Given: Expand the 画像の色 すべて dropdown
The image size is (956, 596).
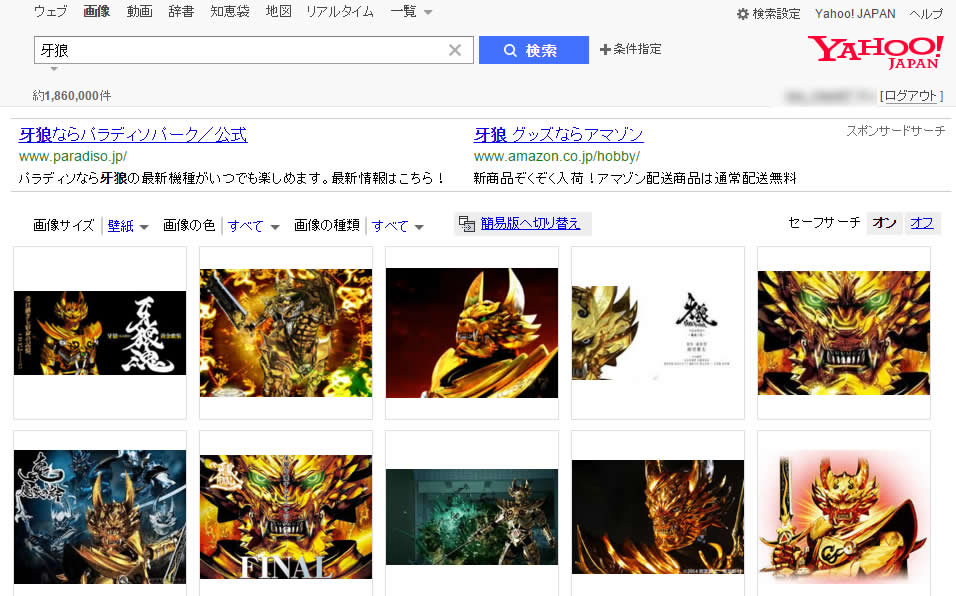Looking at the screenshot, I should (275, 227).
